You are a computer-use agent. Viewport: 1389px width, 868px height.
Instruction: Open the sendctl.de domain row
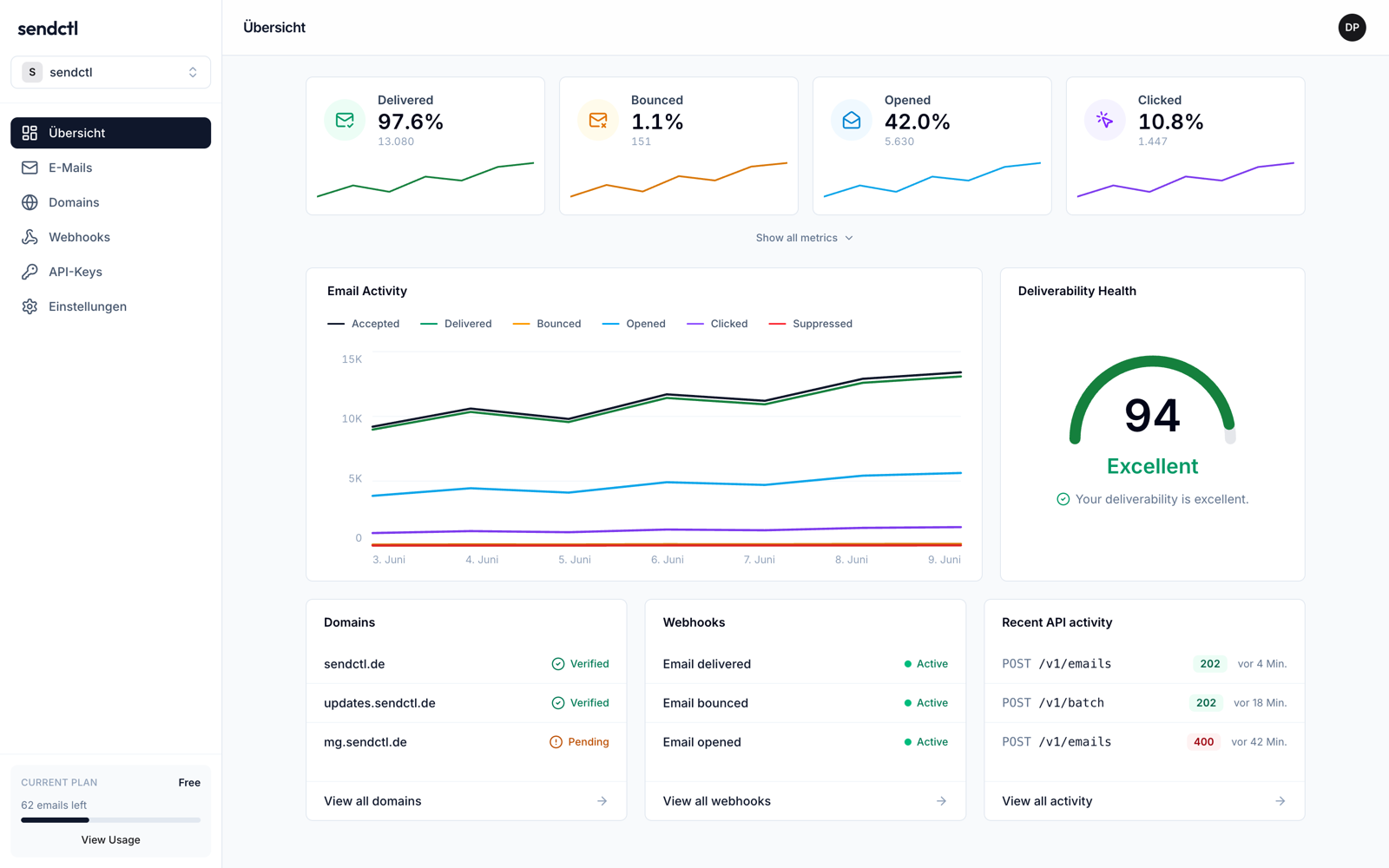pos(466,664)
